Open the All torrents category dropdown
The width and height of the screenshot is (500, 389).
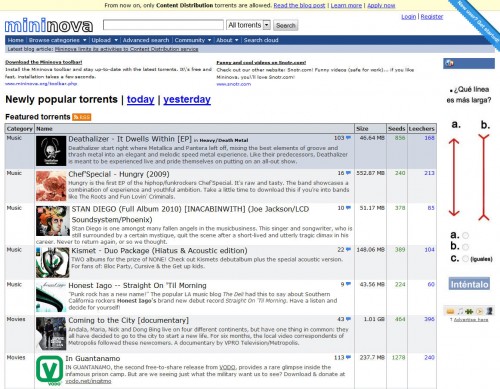(248, 25)
